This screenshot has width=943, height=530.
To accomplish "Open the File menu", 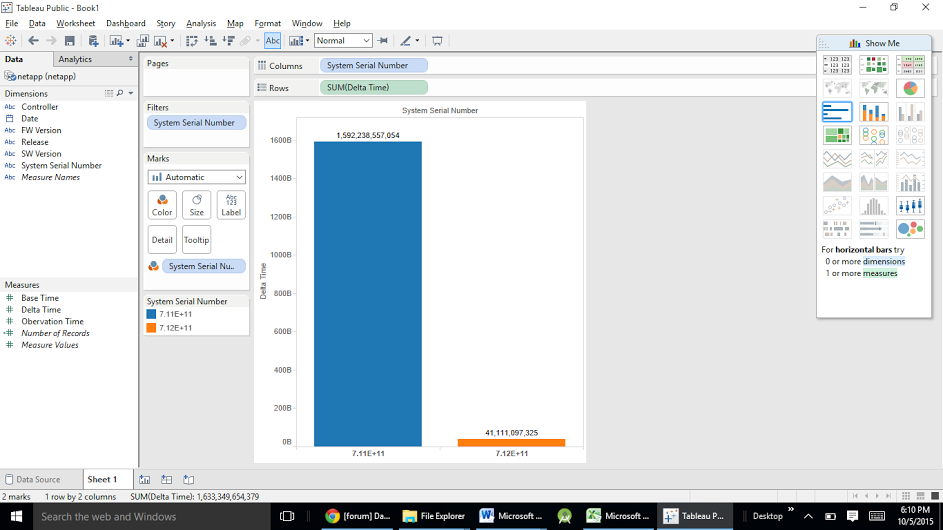I will pyautogui.click(x=11, y=23).
